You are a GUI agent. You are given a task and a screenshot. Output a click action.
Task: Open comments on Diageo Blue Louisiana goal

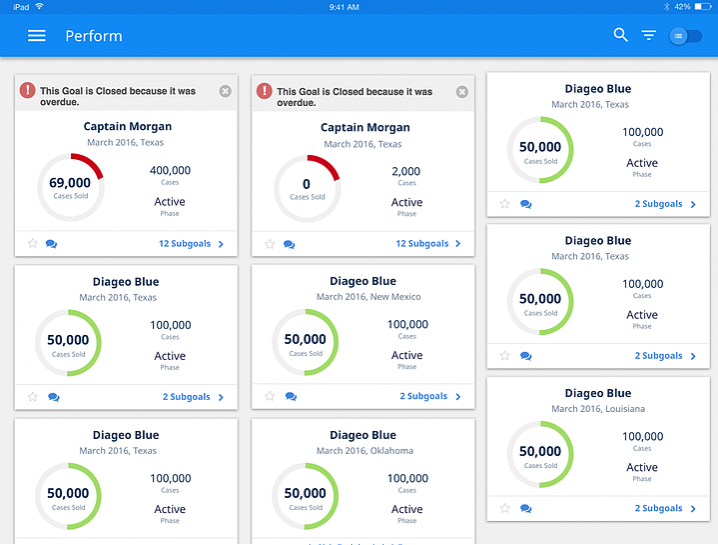click(x=526, y=508)
